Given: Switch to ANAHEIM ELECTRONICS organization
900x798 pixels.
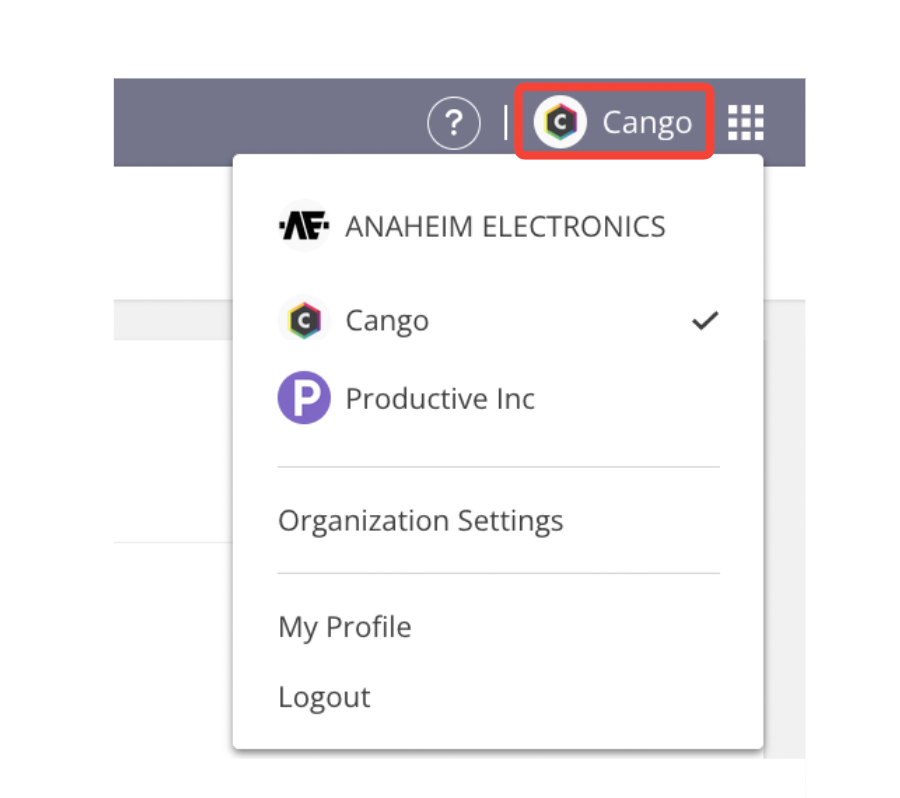Looking at the screenshot, I should (505, 227).
